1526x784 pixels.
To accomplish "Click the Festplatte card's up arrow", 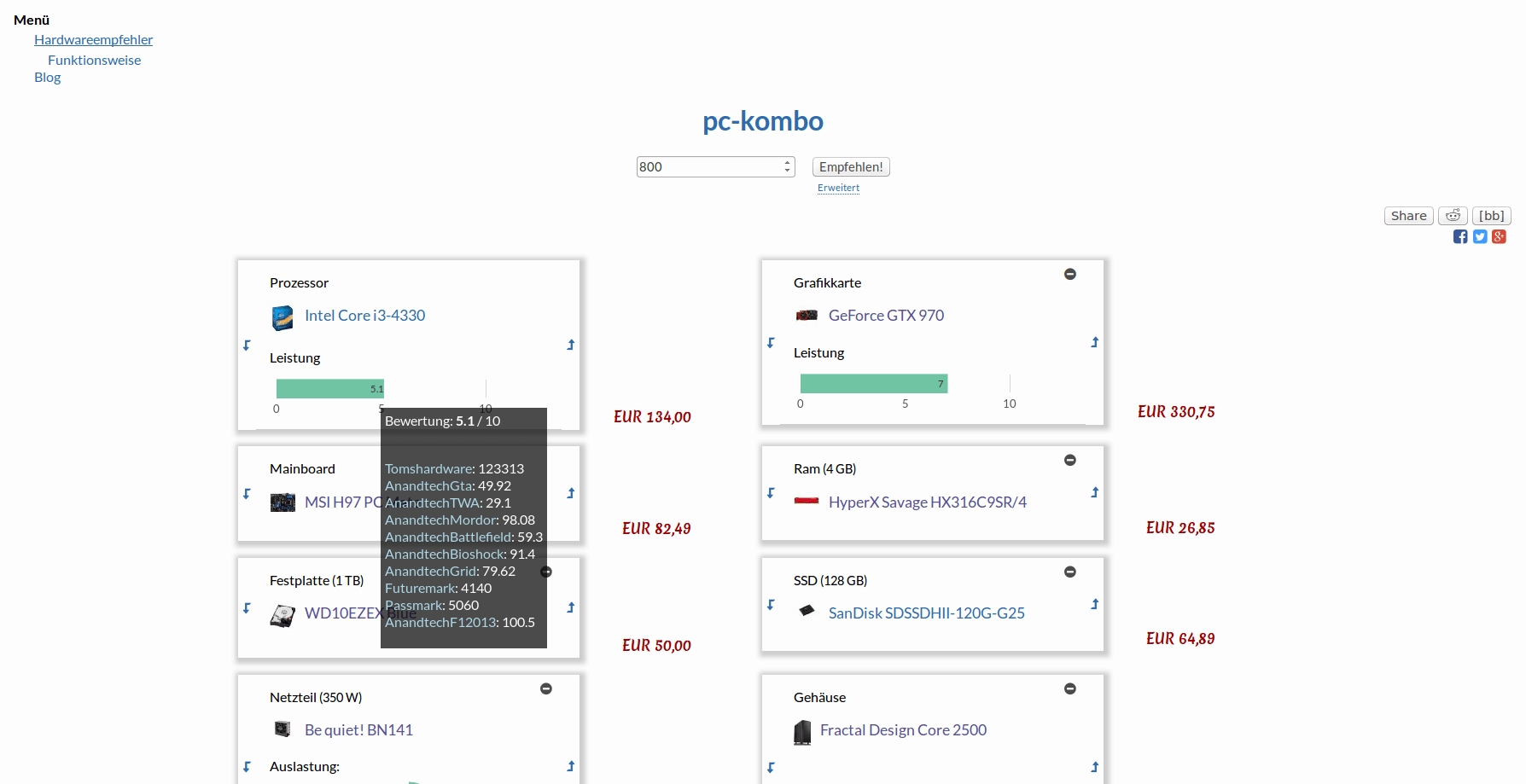I will (571, 607).
